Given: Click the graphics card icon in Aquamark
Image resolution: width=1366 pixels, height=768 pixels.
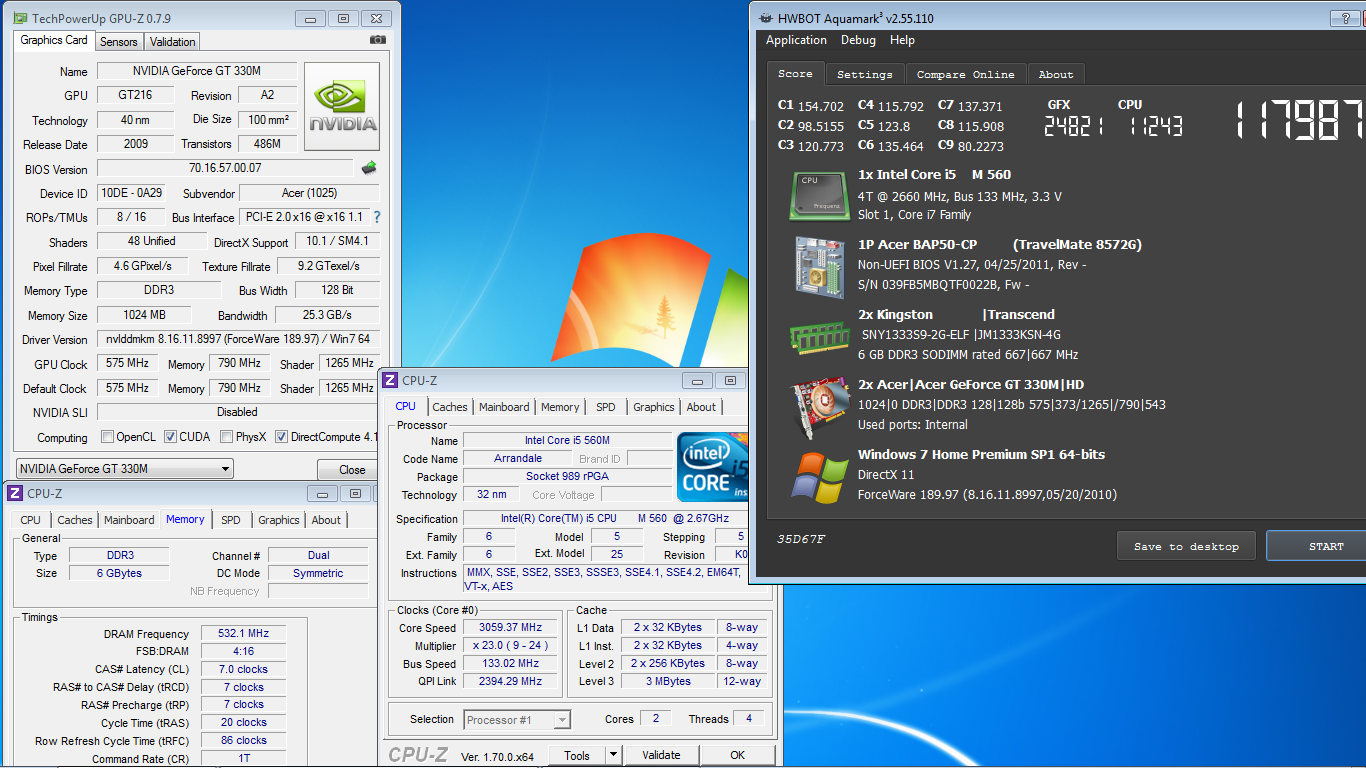Looking at the screenshot, I should click(819, 407).
